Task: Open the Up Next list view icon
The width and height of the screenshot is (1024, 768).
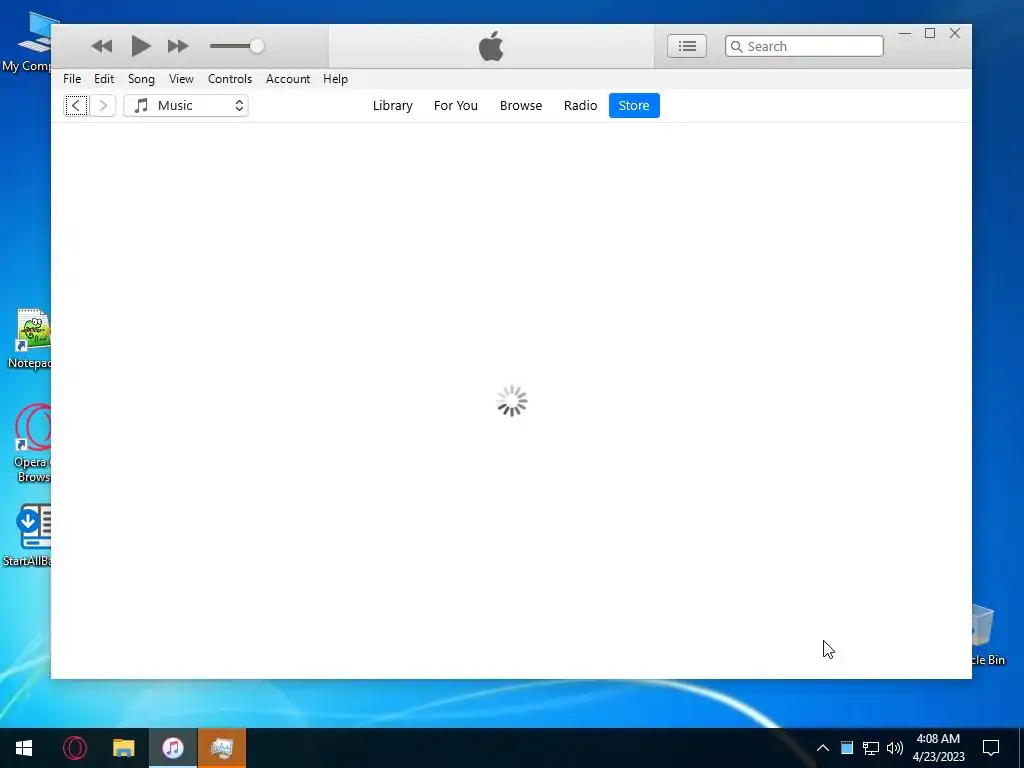Action: tap(686, 46)
